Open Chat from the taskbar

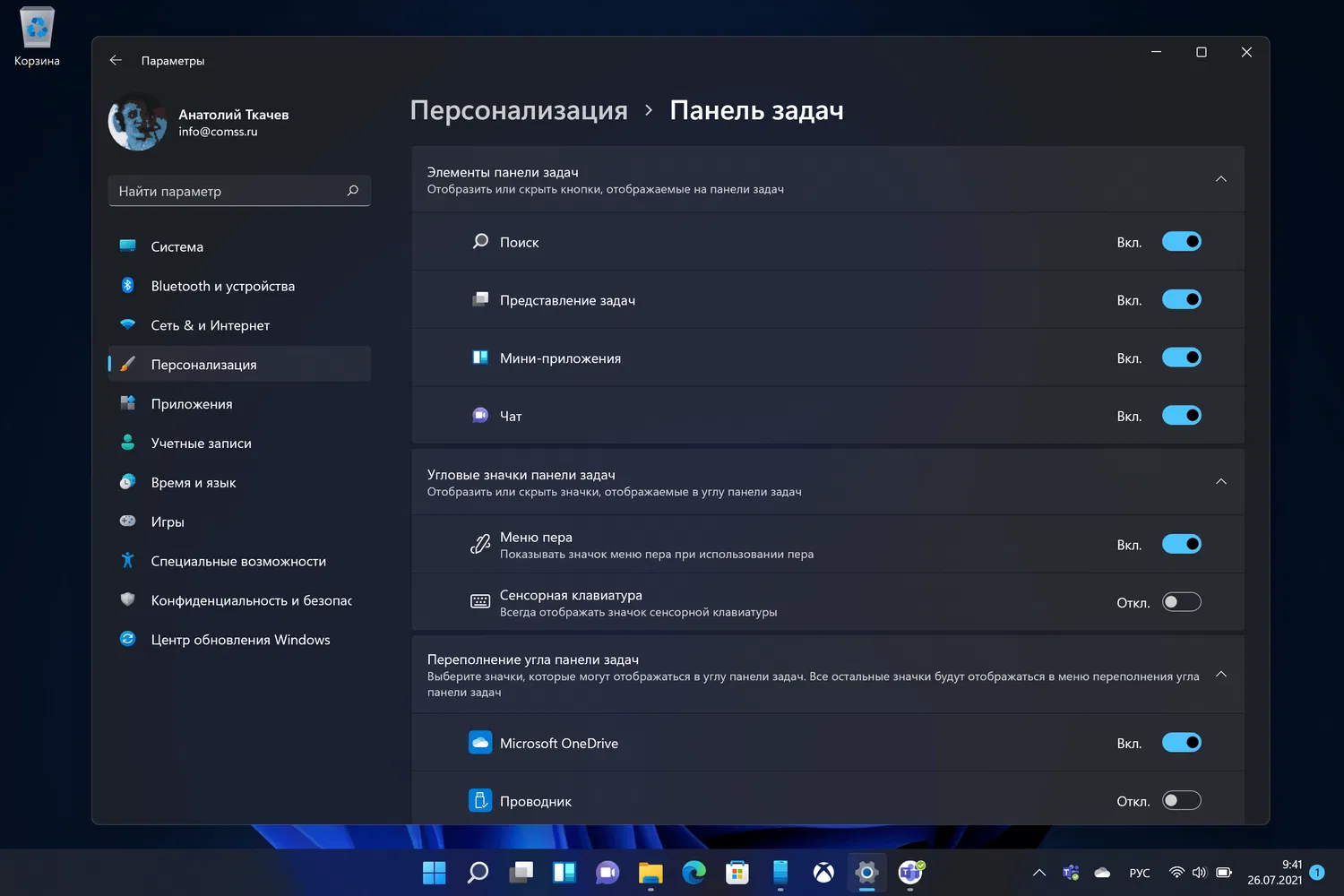point(607,872)
